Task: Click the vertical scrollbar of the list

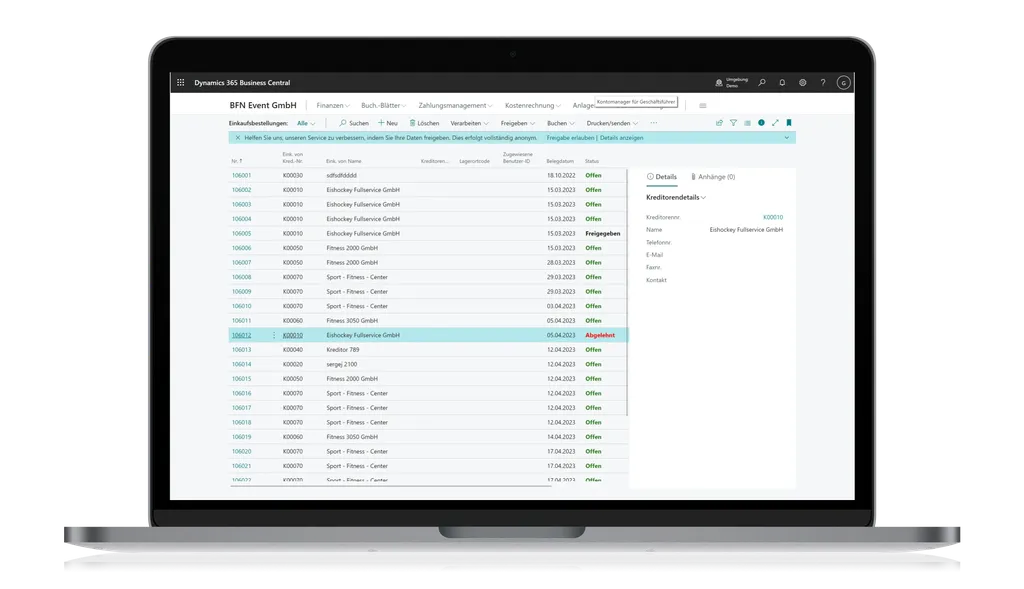Action: 627,293
